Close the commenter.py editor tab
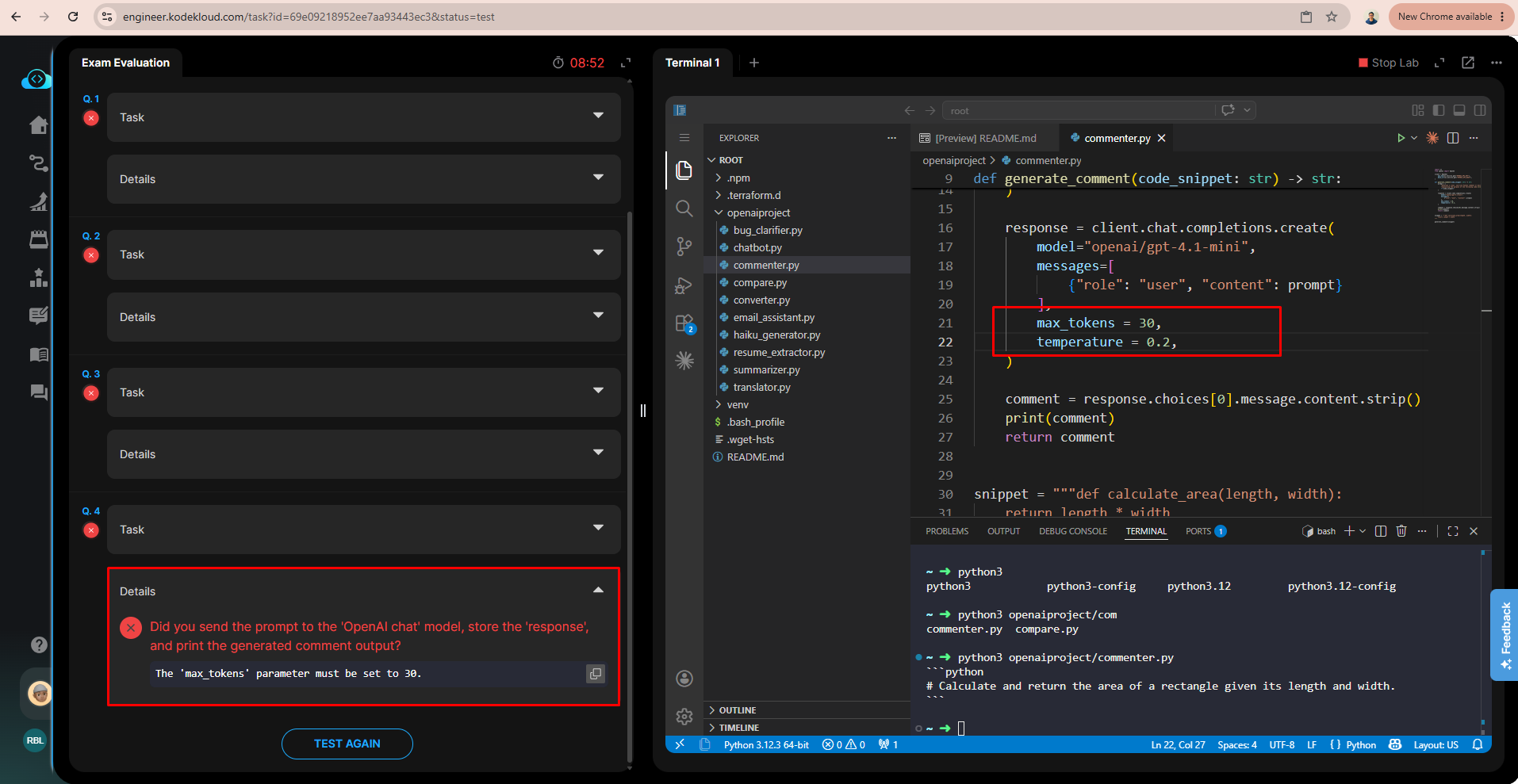Image resolution: width=1518 pixels, height=784 pixels. coord(1162,138)
